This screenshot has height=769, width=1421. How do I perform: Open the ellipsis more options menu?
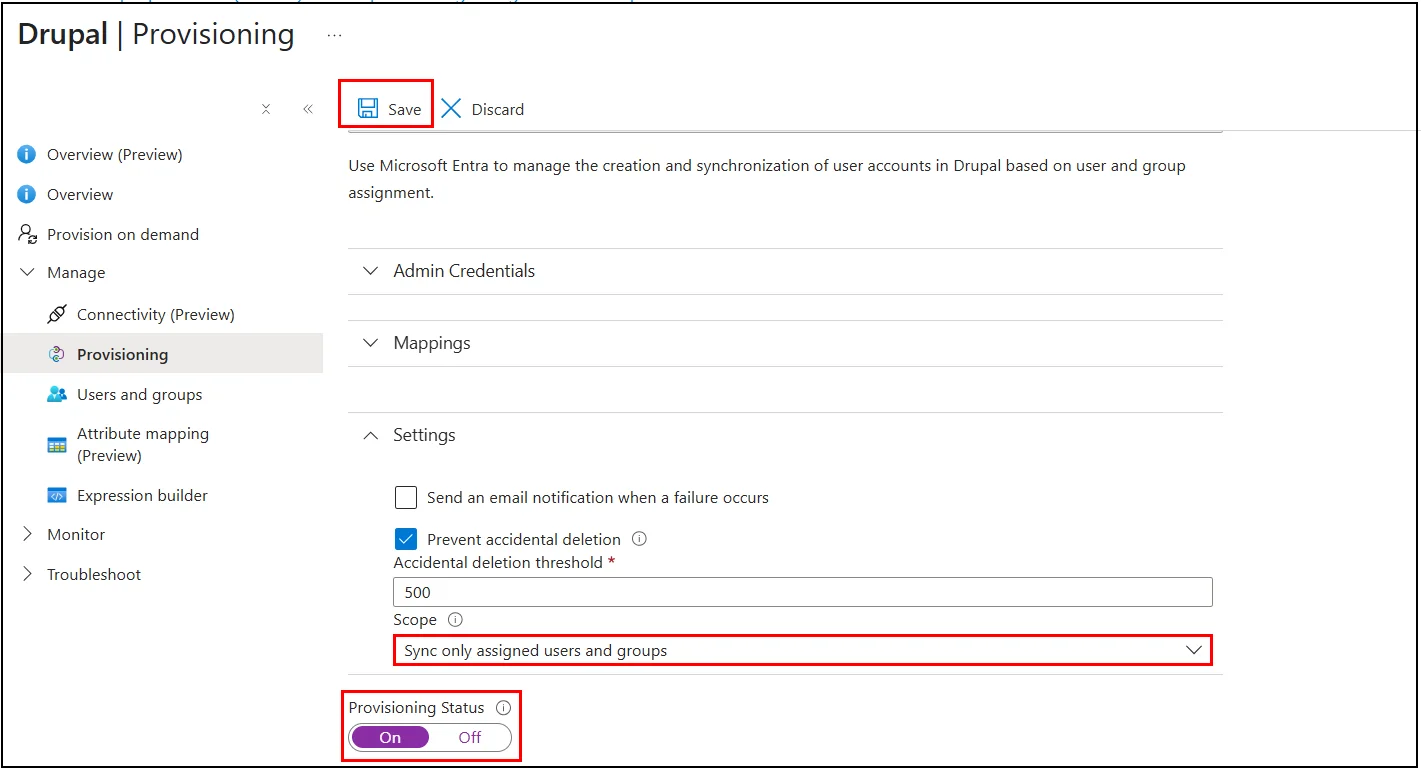point(334,35)
